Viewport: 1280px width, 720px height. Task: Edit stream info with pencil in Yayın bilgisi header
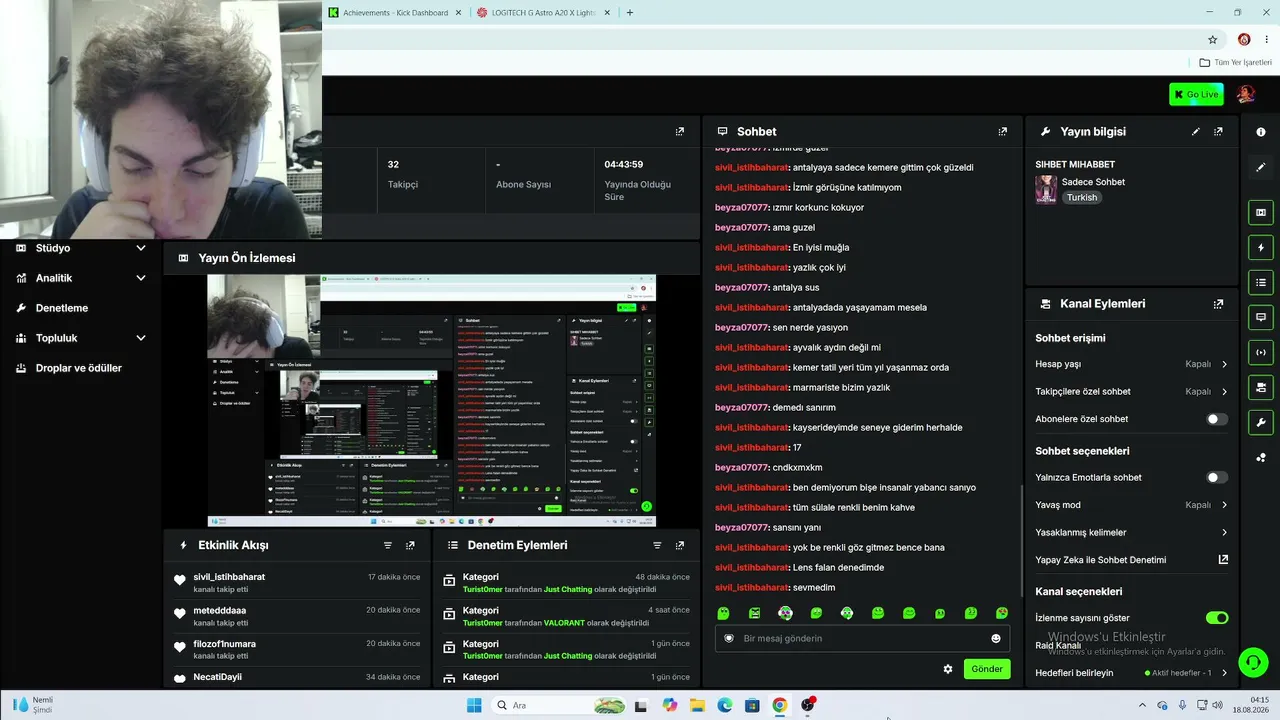1196,131
